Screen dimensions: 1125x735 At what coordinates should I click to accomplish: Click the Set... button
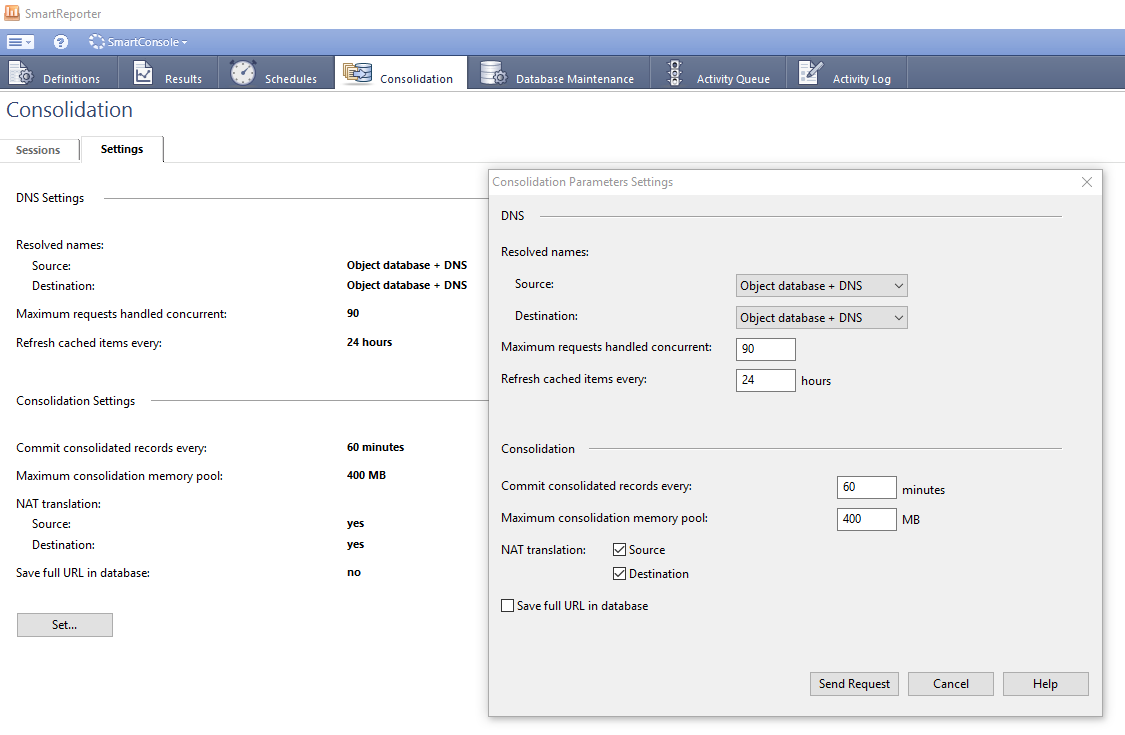pos(65,625)
